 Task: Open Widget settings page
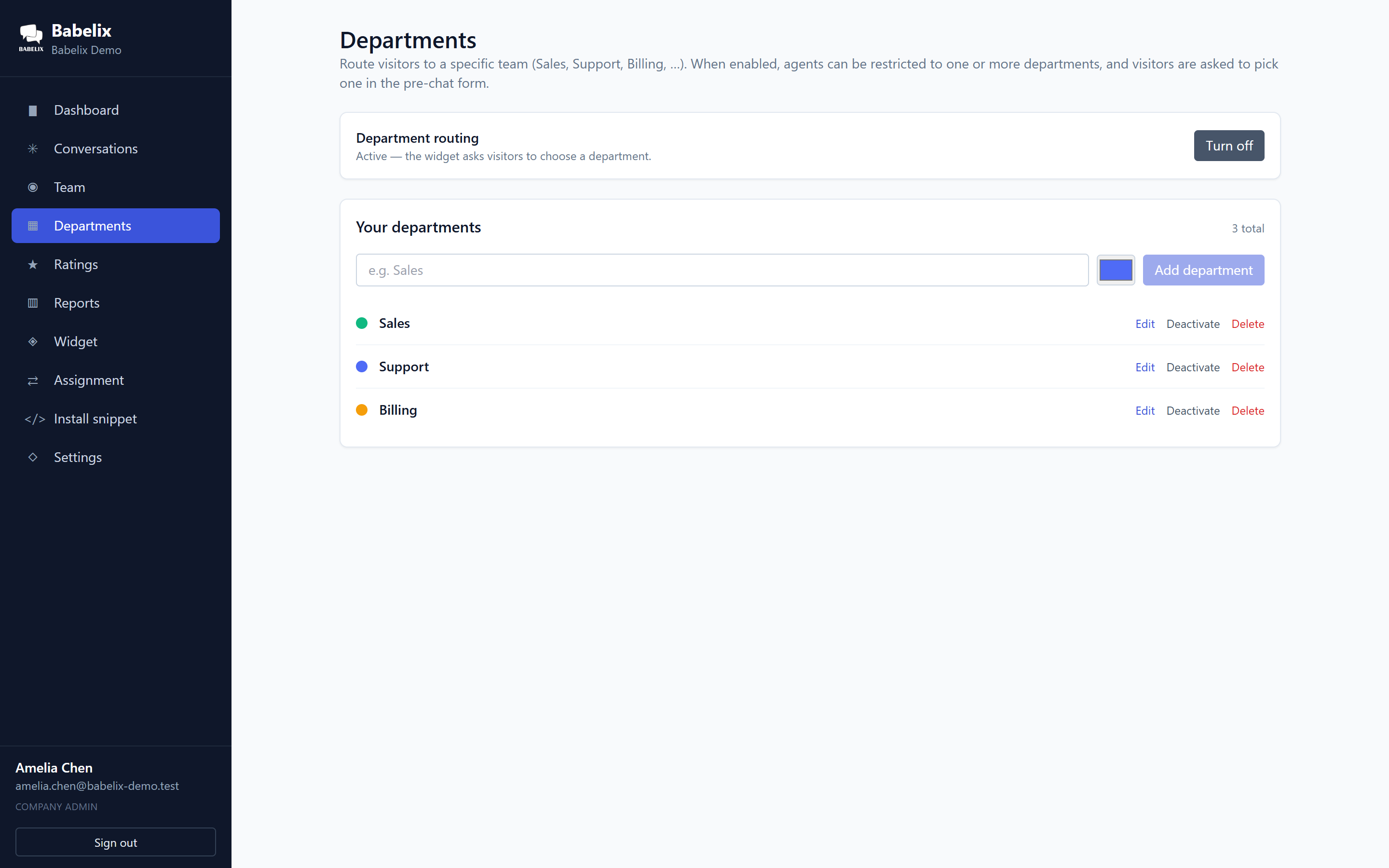(x=115, y=341)
